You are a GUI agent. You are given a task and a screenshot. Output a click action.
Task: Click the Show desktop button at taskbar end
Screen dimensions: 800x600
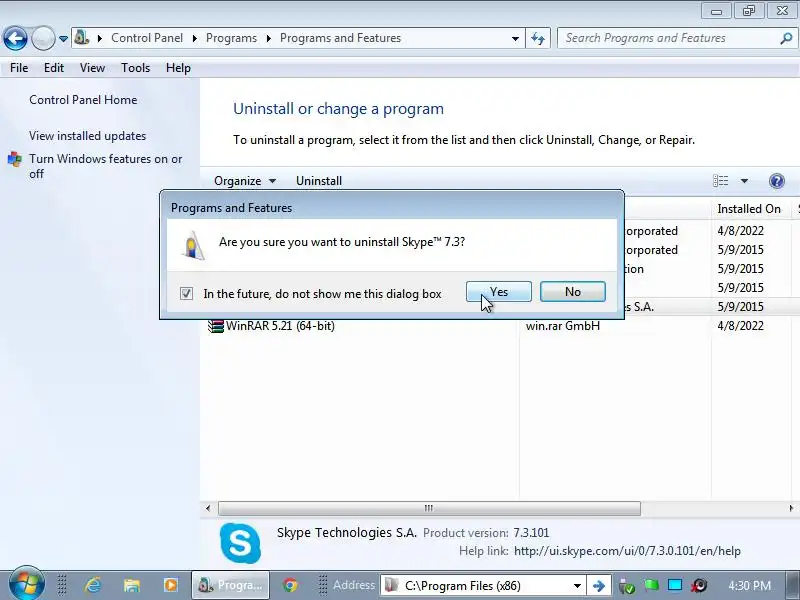[x=794, y=585]
